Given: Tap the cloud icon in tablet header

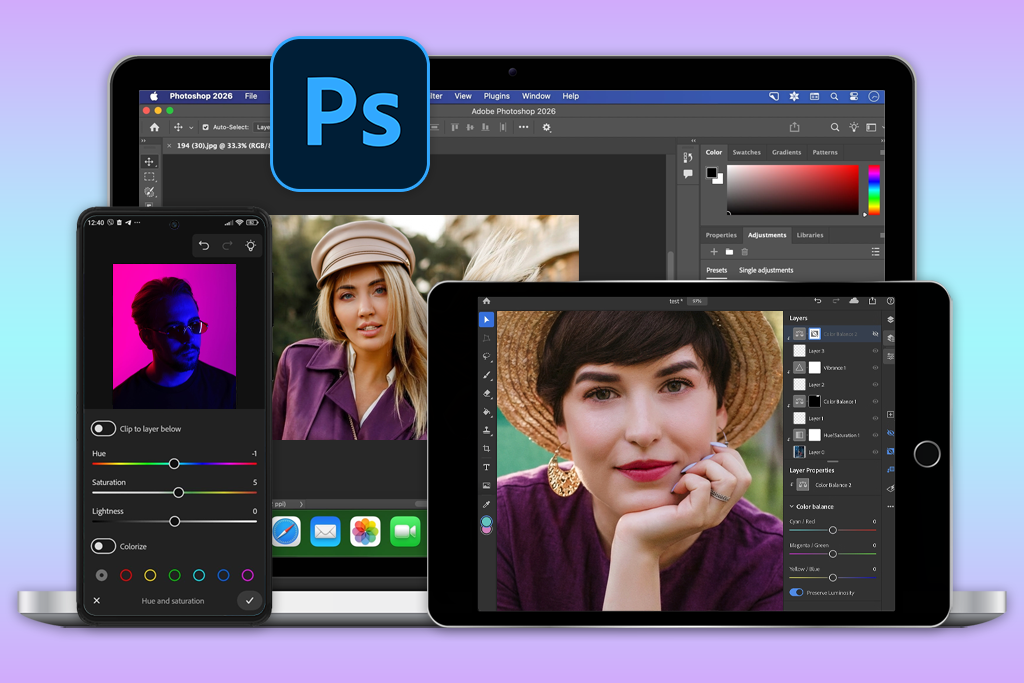Looking at the screenshot, I should 854,301.
